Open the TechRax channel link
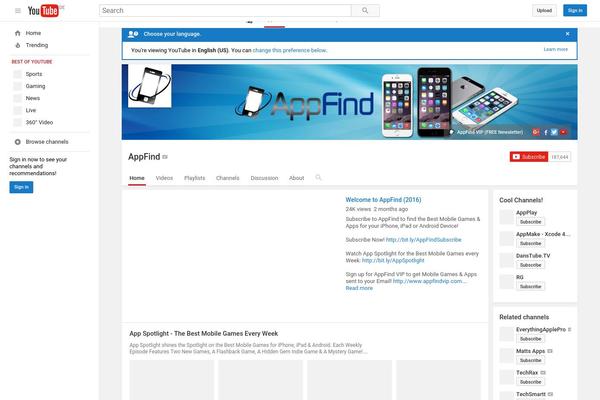 pos(527,373)
